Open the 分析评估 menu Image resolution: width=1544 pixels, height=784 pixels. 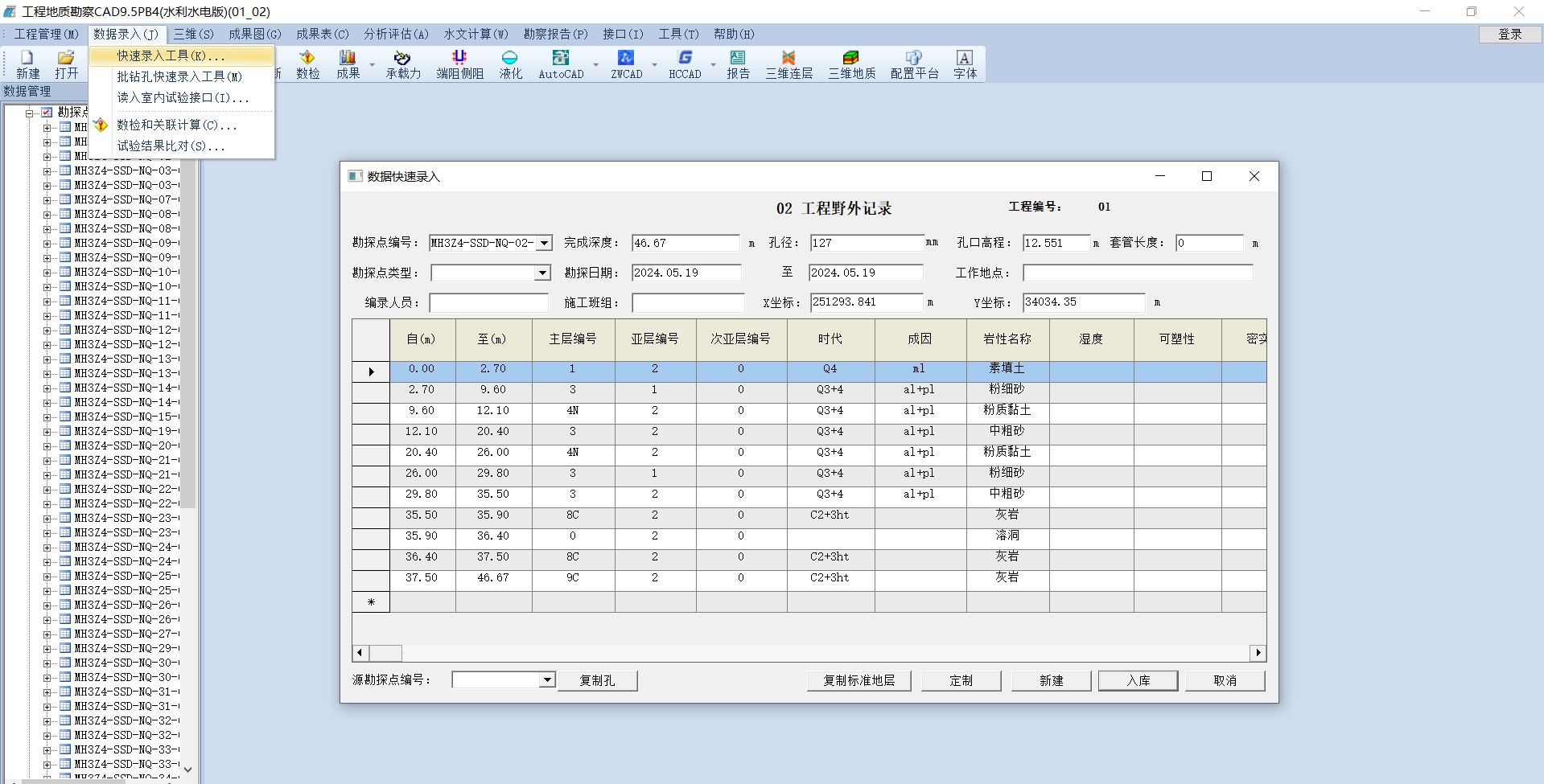pyautogui.click(x=396, y=34)
